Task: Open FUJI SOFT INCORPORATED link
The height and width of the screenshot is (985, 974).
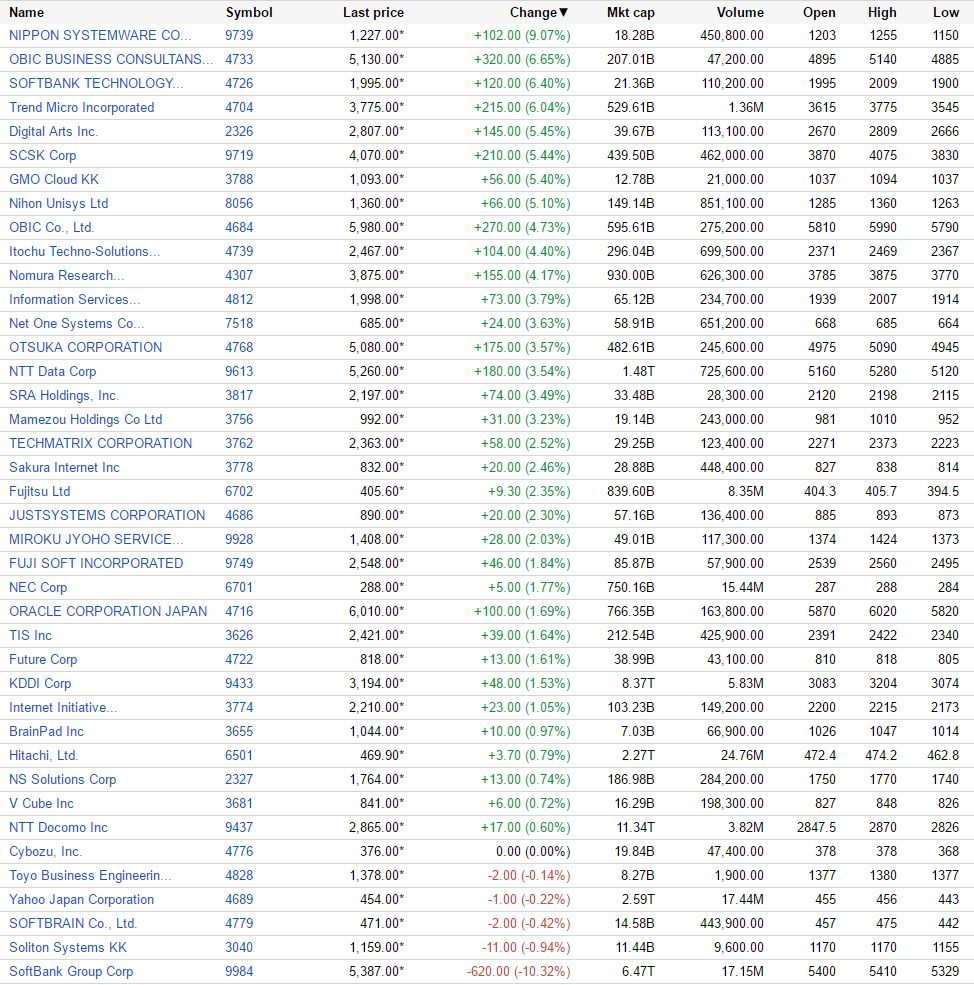Action: [x=96, y=563]
